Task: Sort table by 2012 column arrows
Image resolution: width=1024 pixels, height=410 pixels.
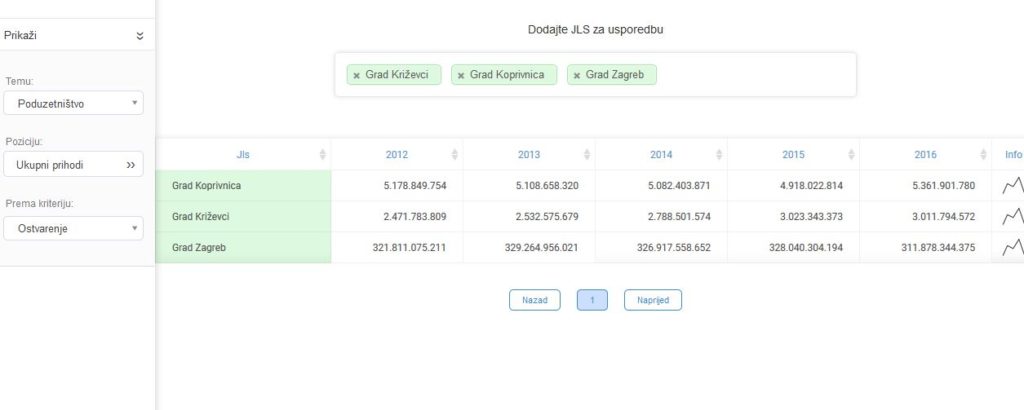Action: pyautogui.click(x=455, y=155)
